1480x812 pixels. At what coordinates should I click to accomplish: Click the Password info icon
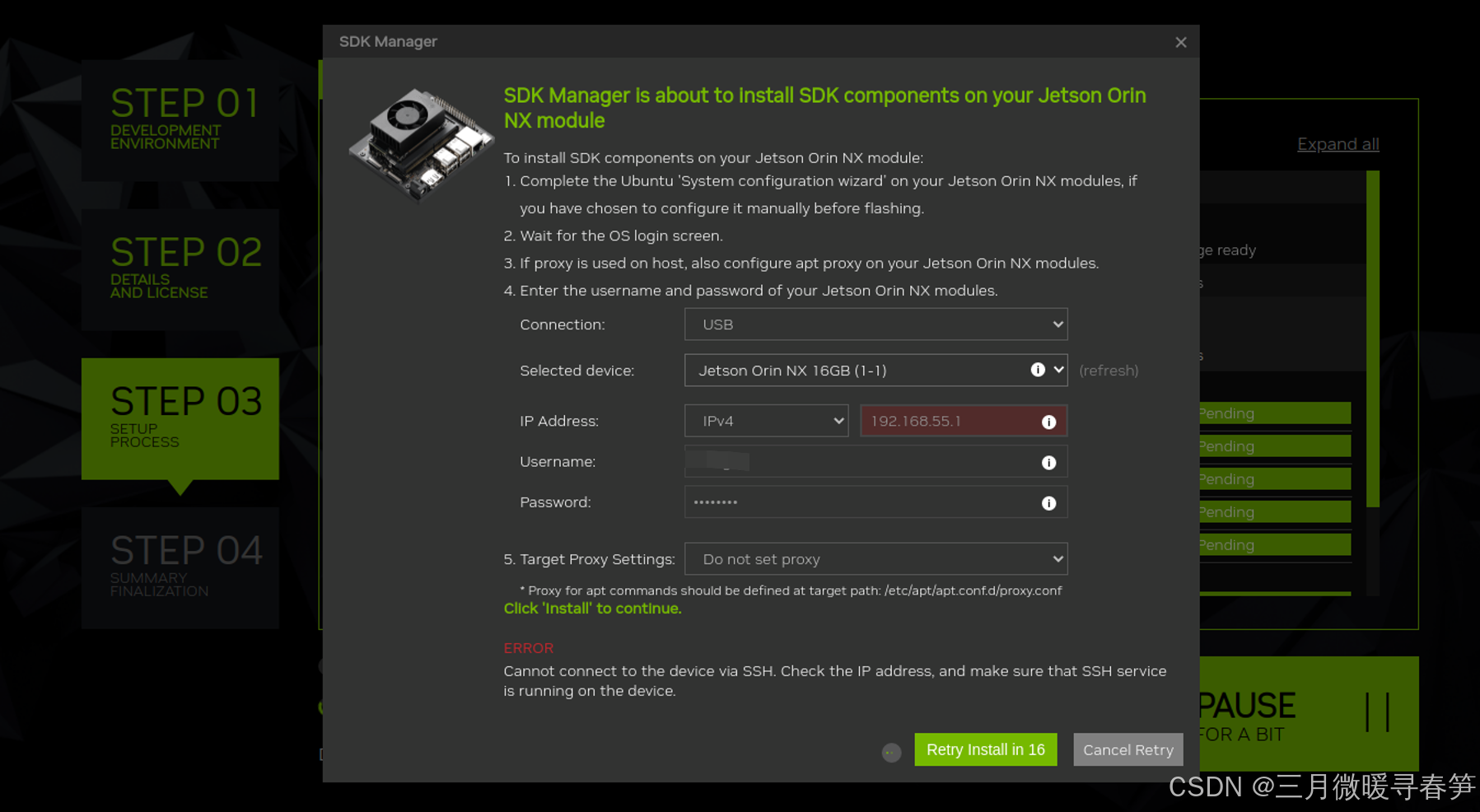point(1048,503)
